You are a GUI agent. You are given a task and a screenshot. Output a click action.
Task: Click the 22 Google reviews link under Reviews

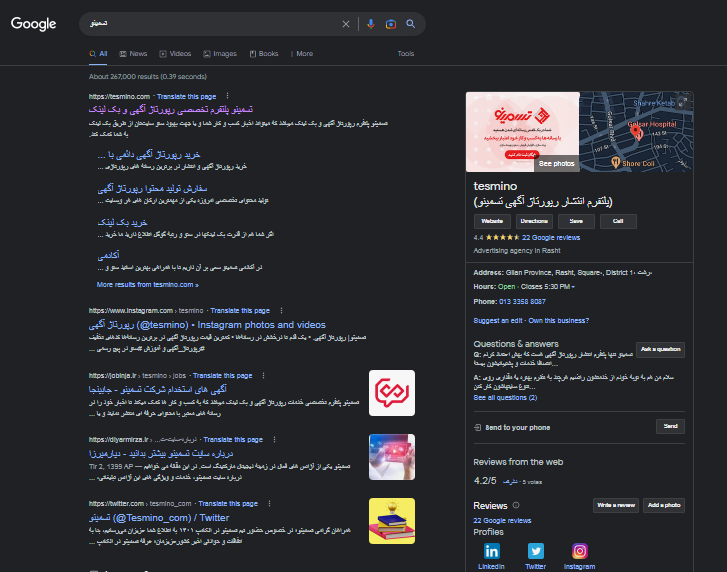click(502, 521)
